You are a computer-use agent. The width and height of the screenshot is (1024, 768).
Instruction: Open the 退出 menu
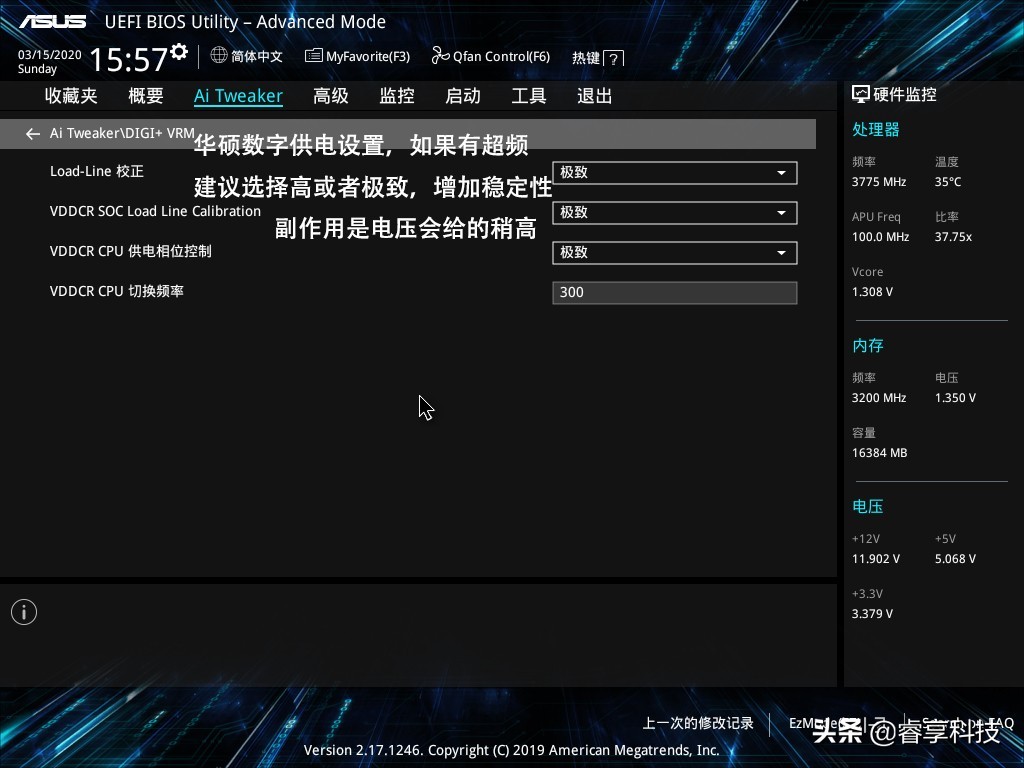coord(595,96)
